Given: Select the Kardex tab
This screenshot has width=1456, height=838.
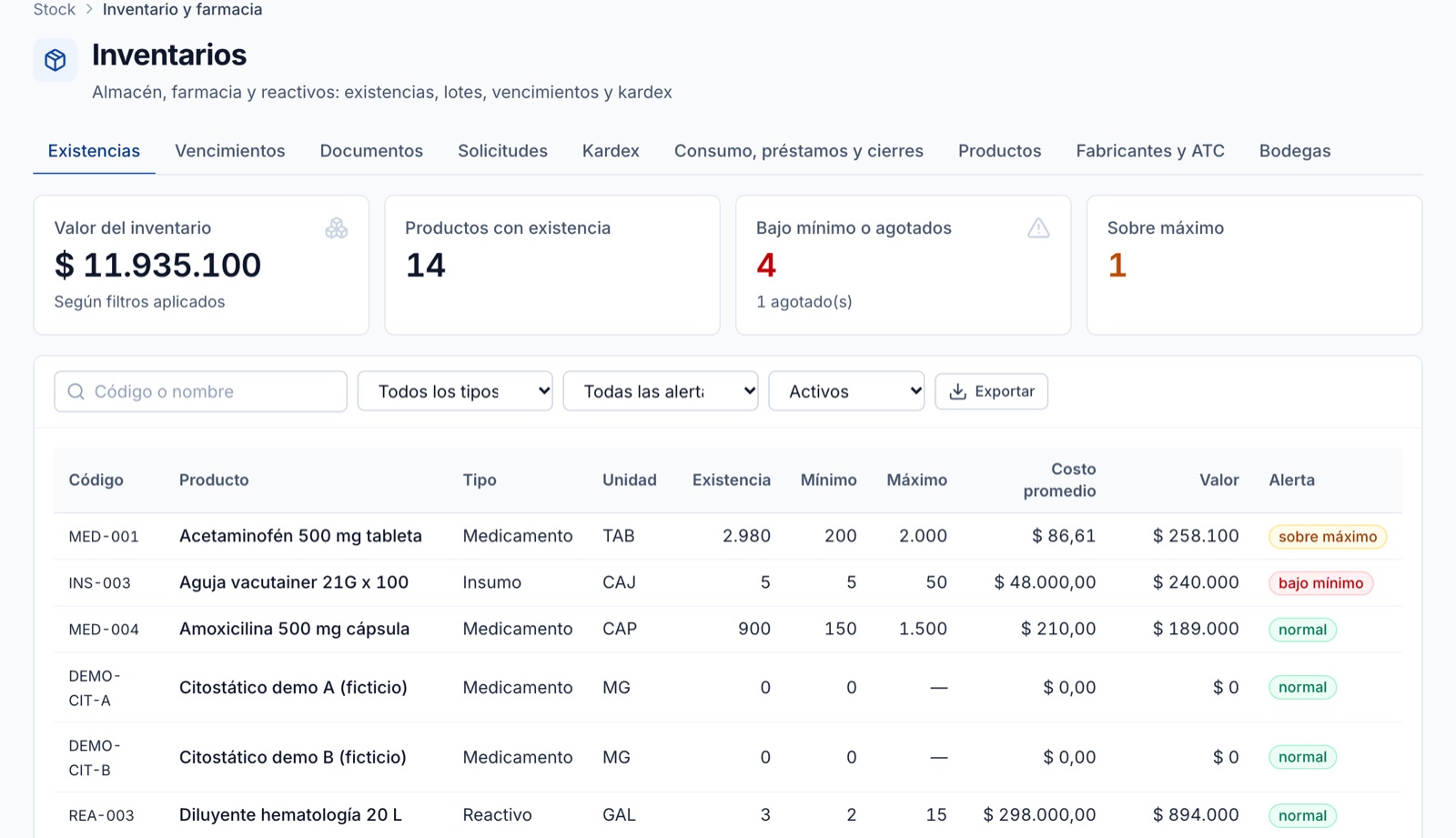Looking at the screenshot, I should (x=611, y=151).
